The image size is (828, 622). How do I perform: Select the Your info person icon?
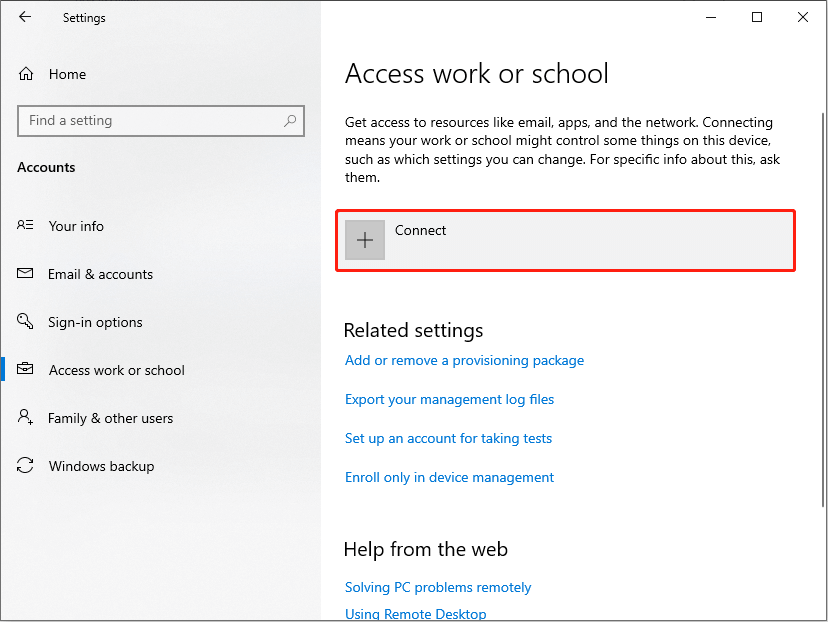(25, 226)
